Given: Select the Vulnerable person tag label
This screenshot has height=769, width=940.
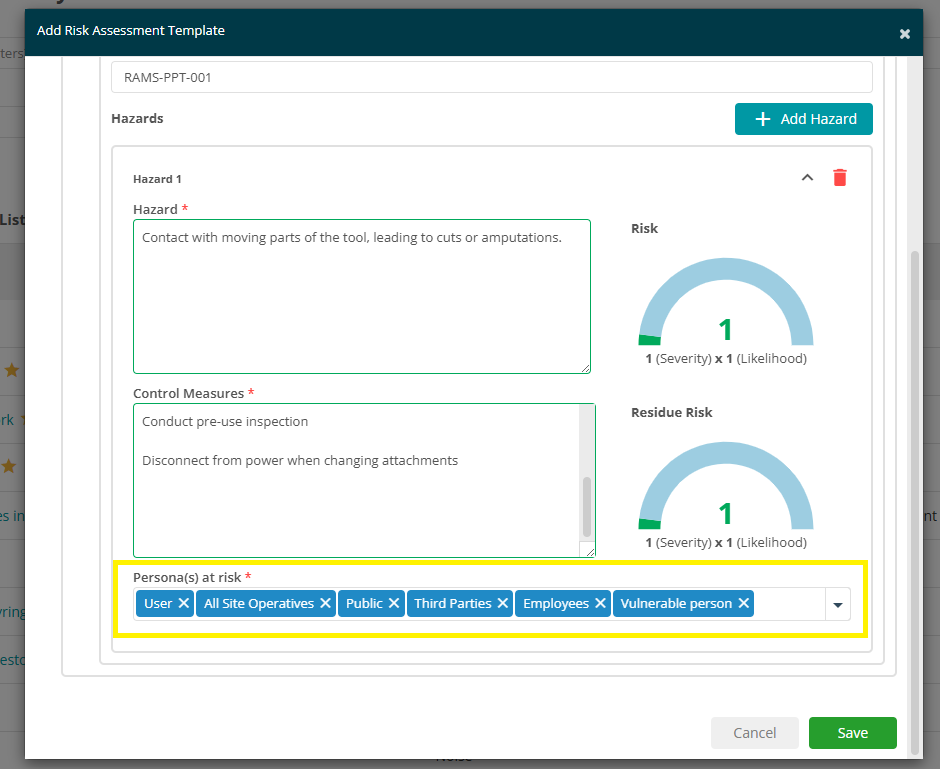Looking at the screenshot, I should pyautogui.click(x=676, y=603).
